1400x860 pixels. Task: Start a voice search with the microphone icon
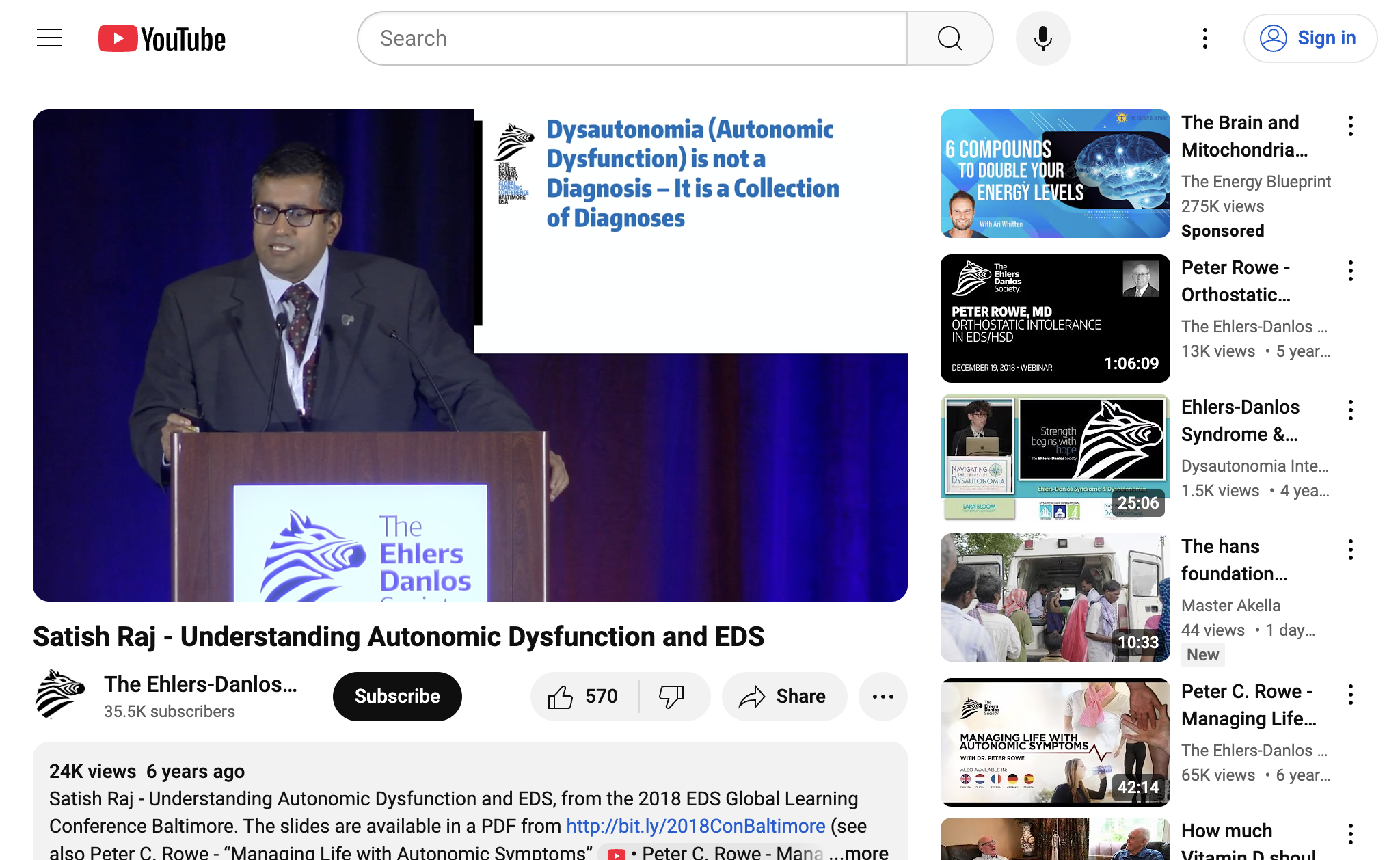[1042, 38]
